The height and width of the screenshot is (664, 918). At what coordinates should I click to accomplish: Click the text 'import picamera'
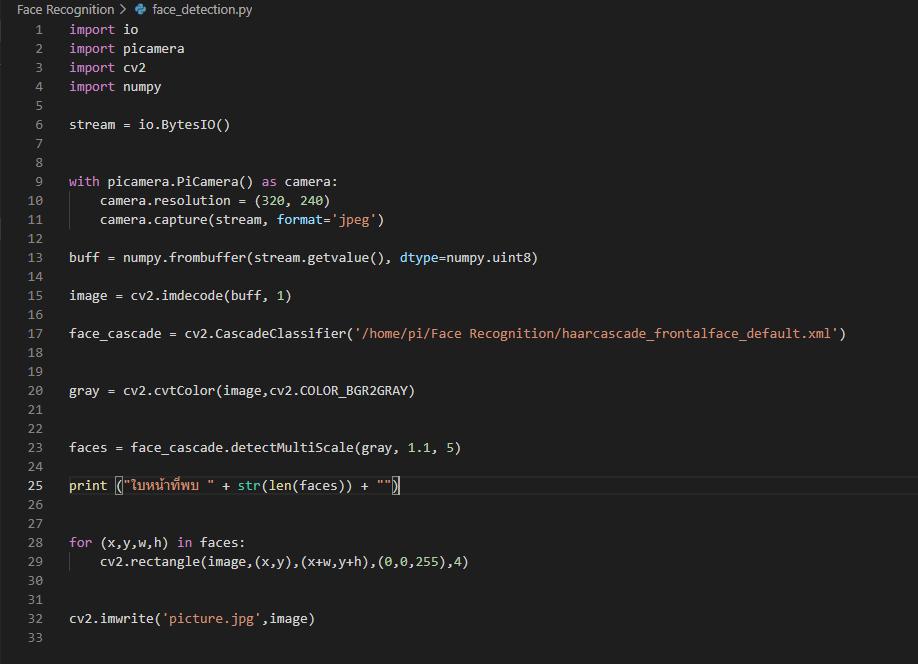point(126,49)
